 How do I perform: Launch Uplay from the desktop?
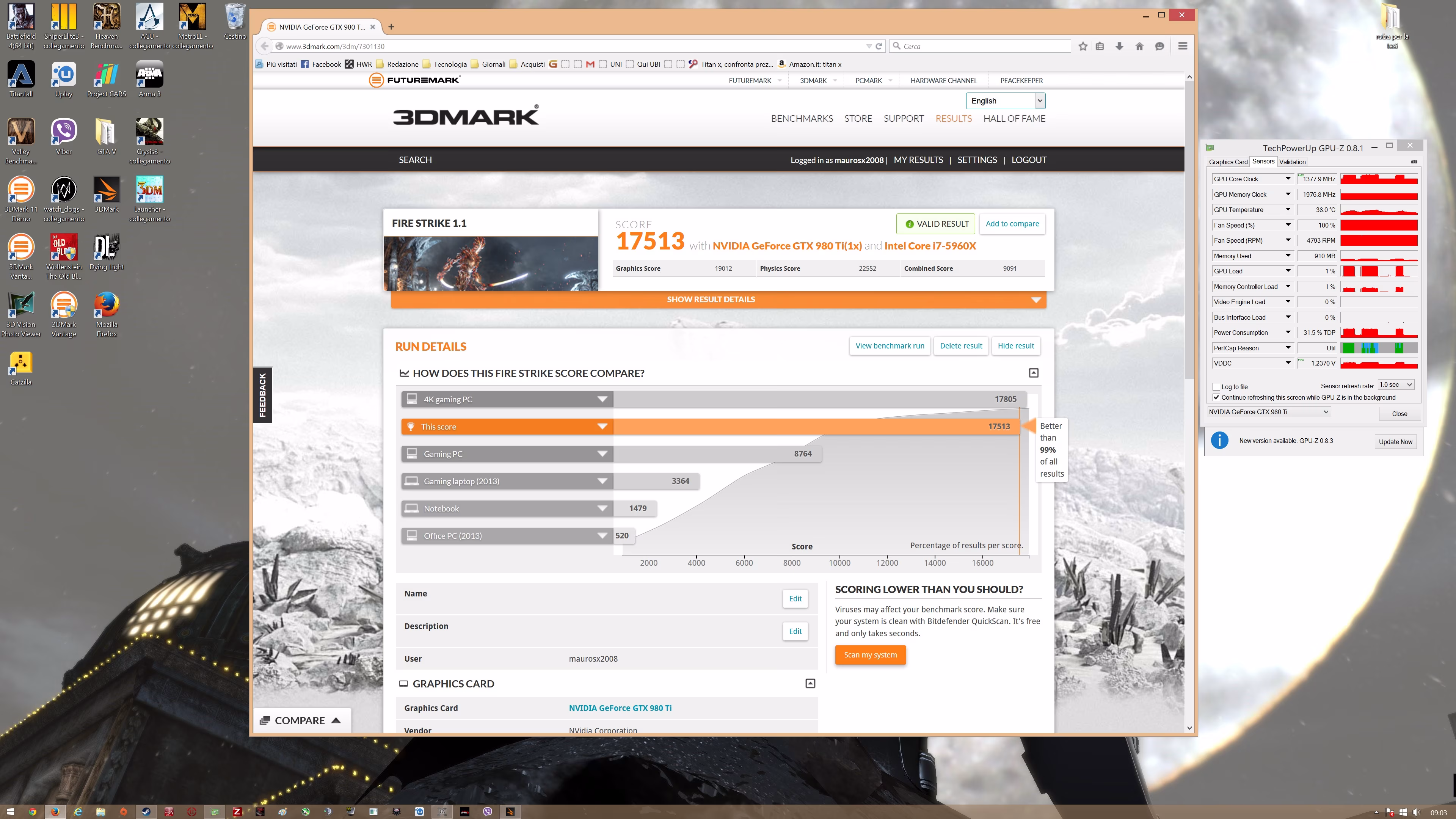click(64, 78)
